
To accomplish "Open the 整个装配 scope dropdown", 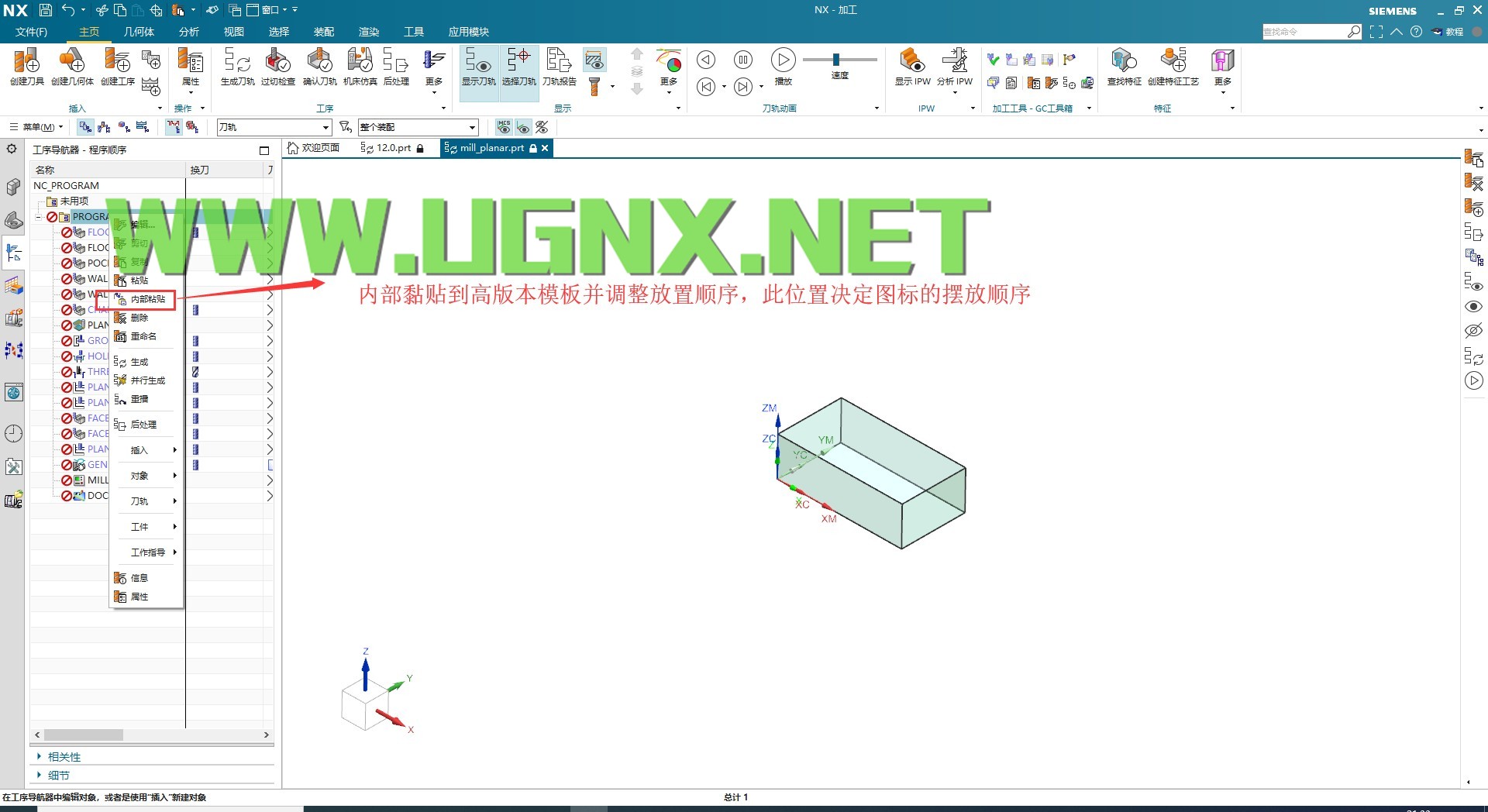I will point(418,127).
